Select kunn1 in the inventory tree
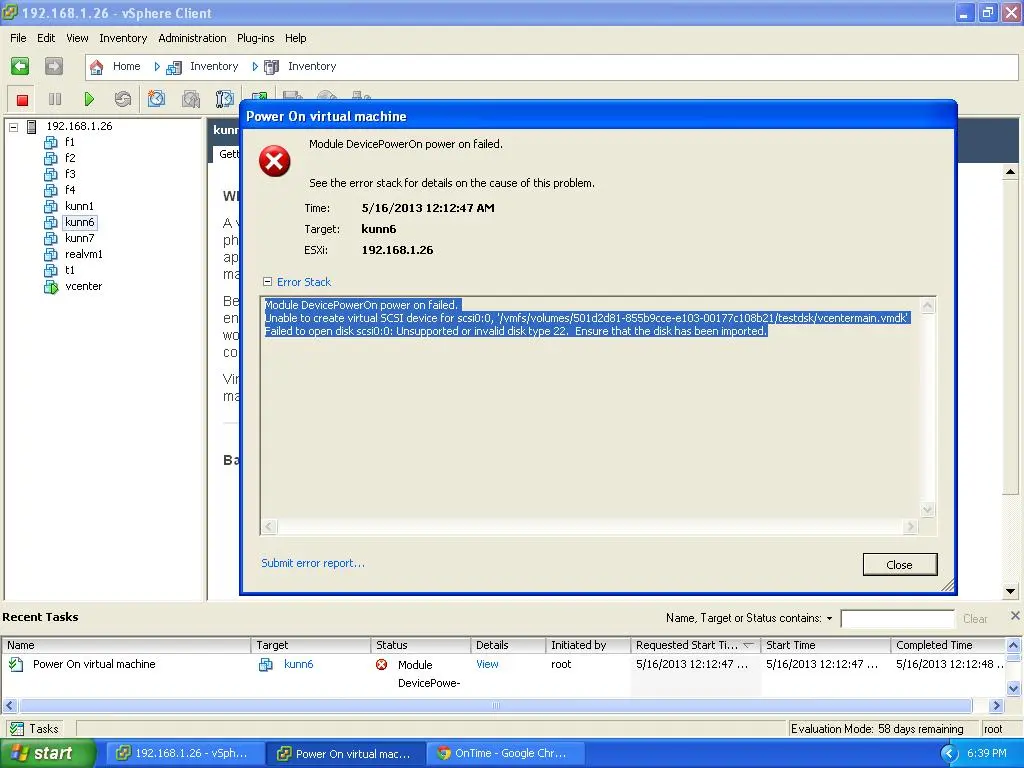This screenshot has width=1024, height=768. (x=79, y=206)
